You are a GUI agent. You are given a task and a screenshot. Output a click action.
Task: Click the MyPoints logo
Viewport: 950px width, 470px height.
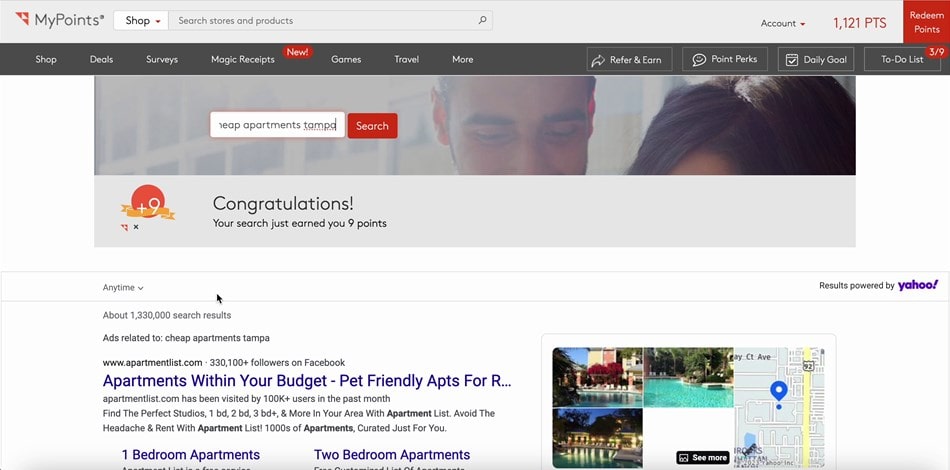tap(59, 20)
